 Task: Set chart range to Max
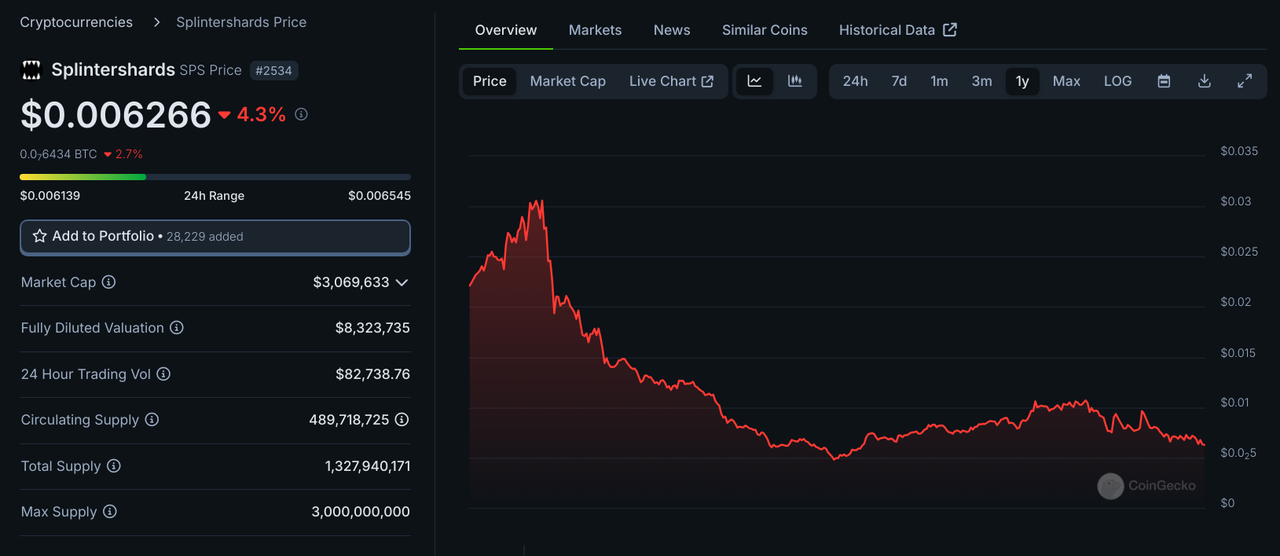coord(1067,81)
